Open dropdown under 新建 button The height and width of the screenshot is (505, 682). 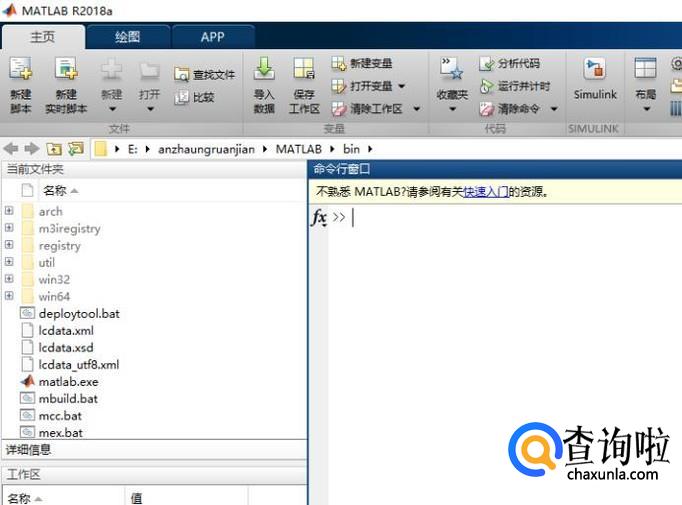[x=112, y=109]
